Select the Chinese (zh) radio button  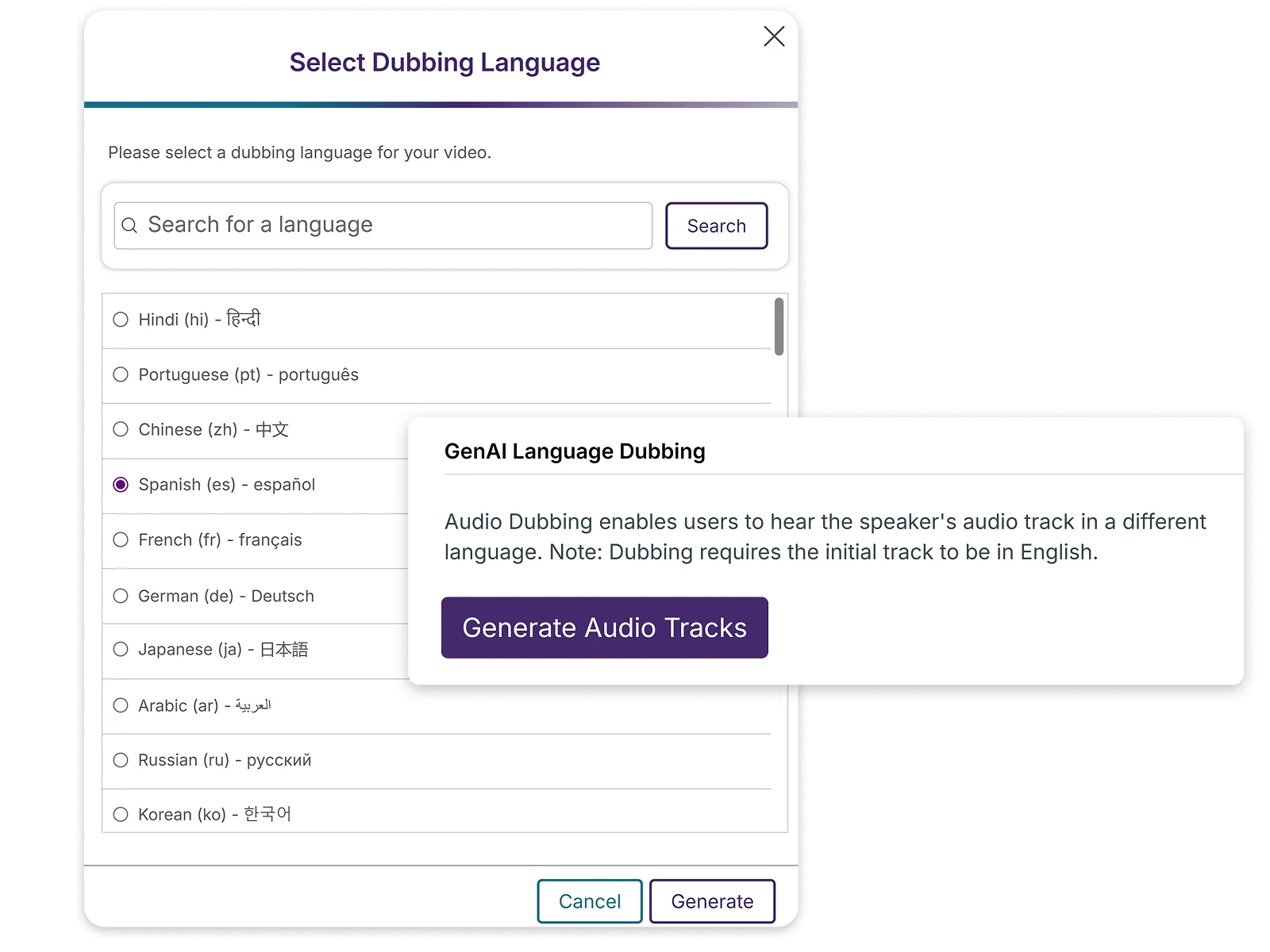(x=121, y=429)
